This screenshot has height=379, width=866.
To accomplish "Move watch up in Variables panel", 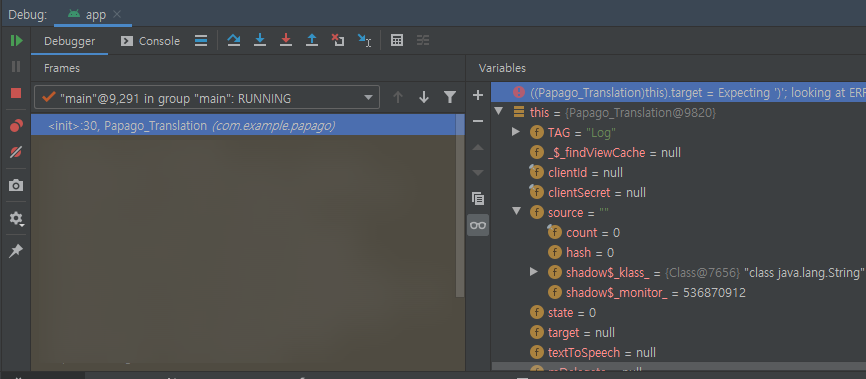I will click(478, 148).
